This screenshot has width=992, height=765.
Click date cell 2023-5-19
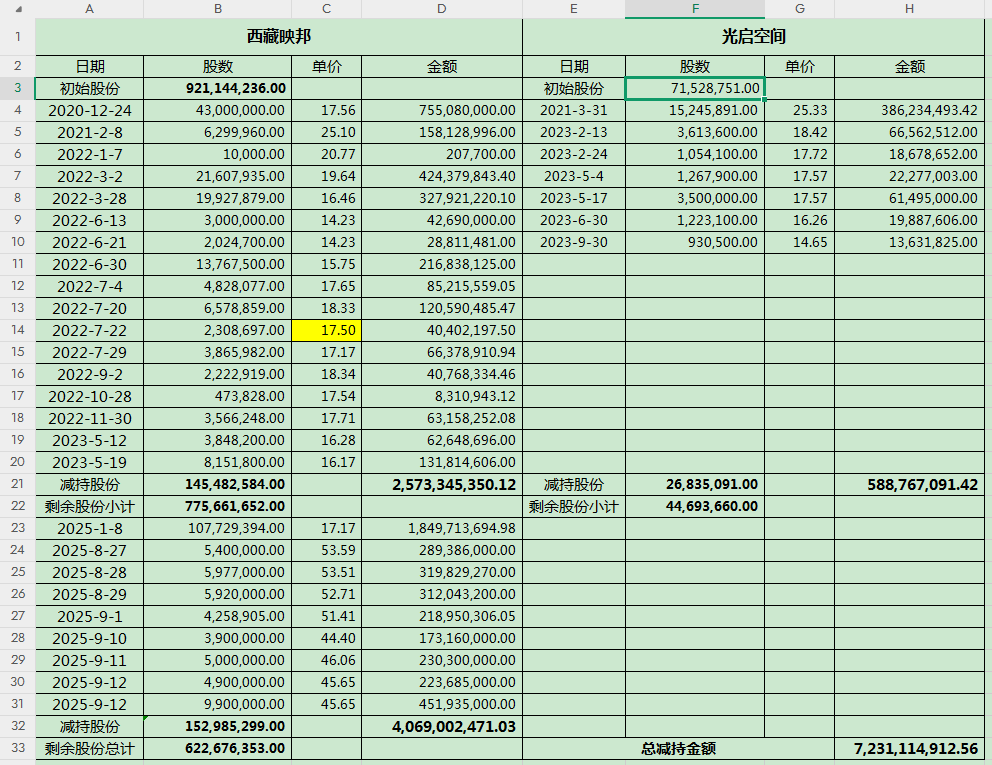pyautogui.click(x=89, y=463)
